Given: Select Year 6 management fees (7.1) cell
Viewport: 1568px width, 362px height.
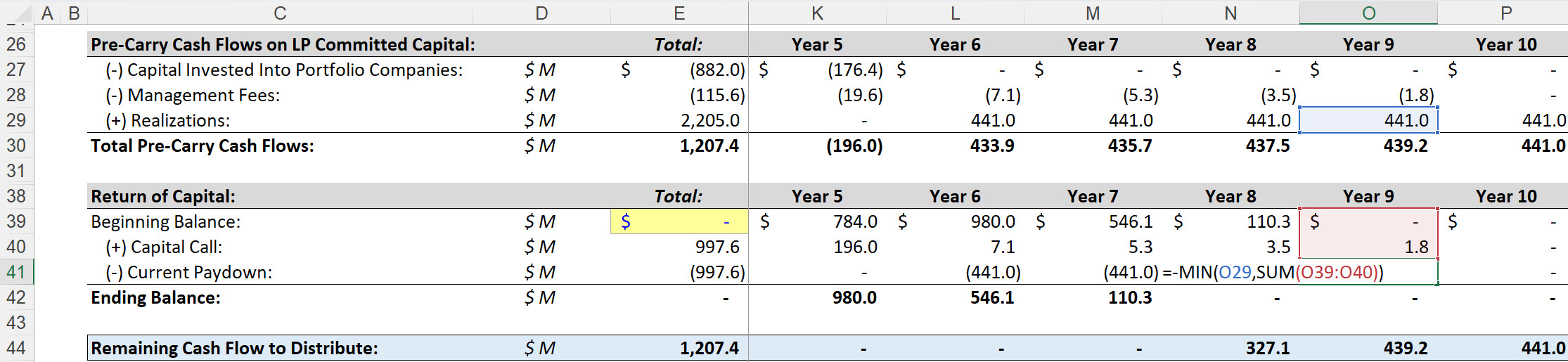Looking at the screenshot, I should coord(955,95).
